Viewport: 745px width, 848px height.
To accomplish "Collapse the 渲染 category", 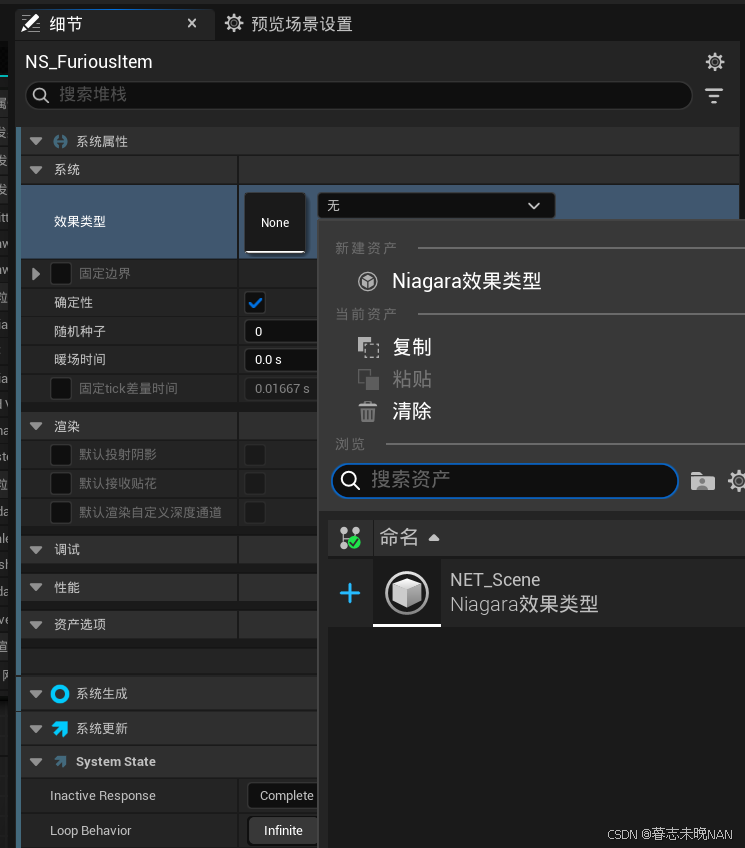I will click(36, 426).
